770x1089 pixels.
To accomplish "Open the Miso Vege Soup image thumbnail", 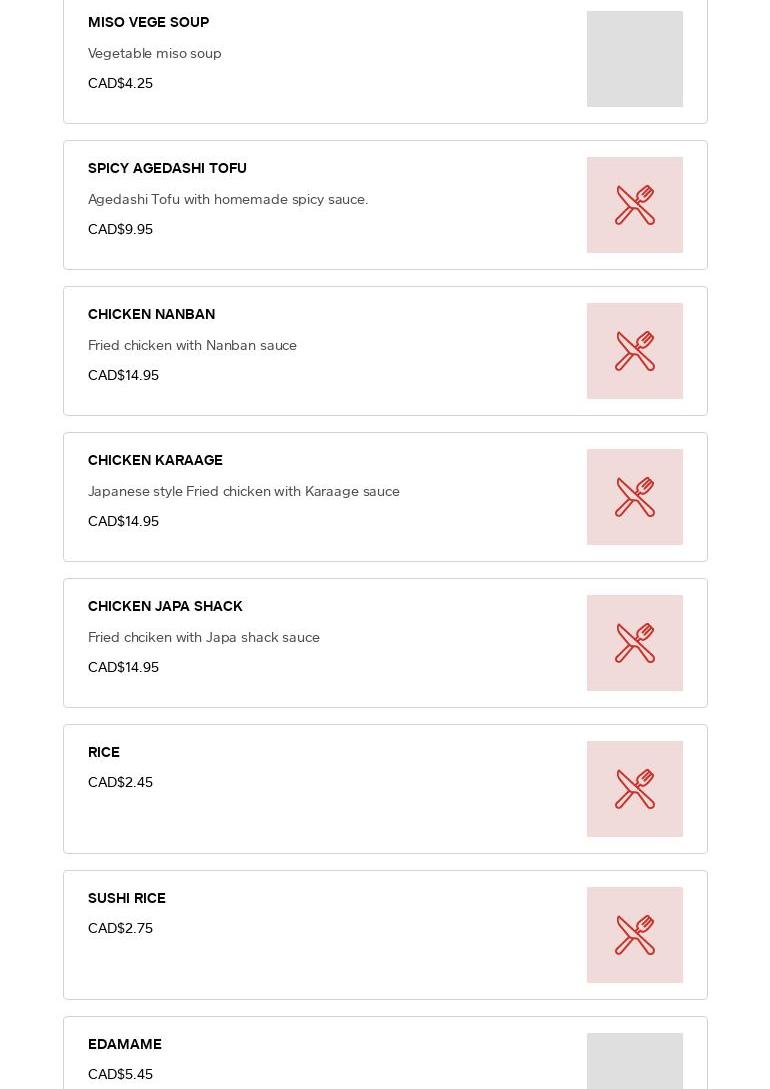I will coord(635,59).
